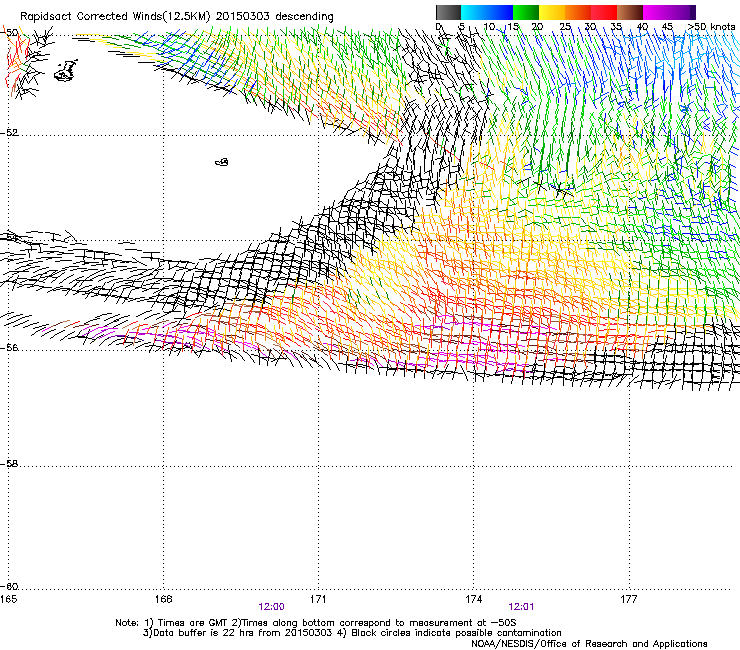This screenshot has height=650, width=740.
Task: Click the brown 35-40 knots legend segment
Action: 630,12
